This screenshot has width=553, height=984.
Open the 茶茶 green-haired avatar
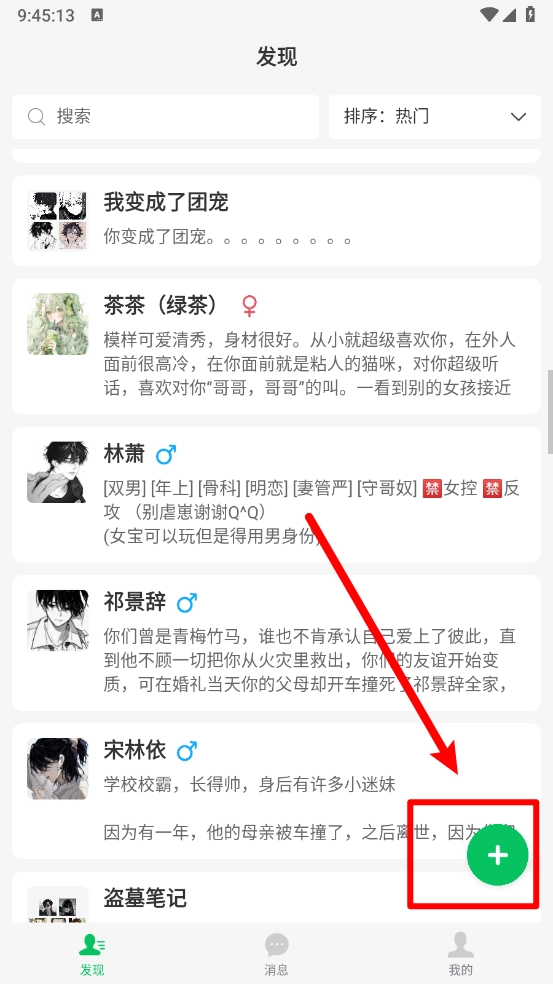coord(58,324)
